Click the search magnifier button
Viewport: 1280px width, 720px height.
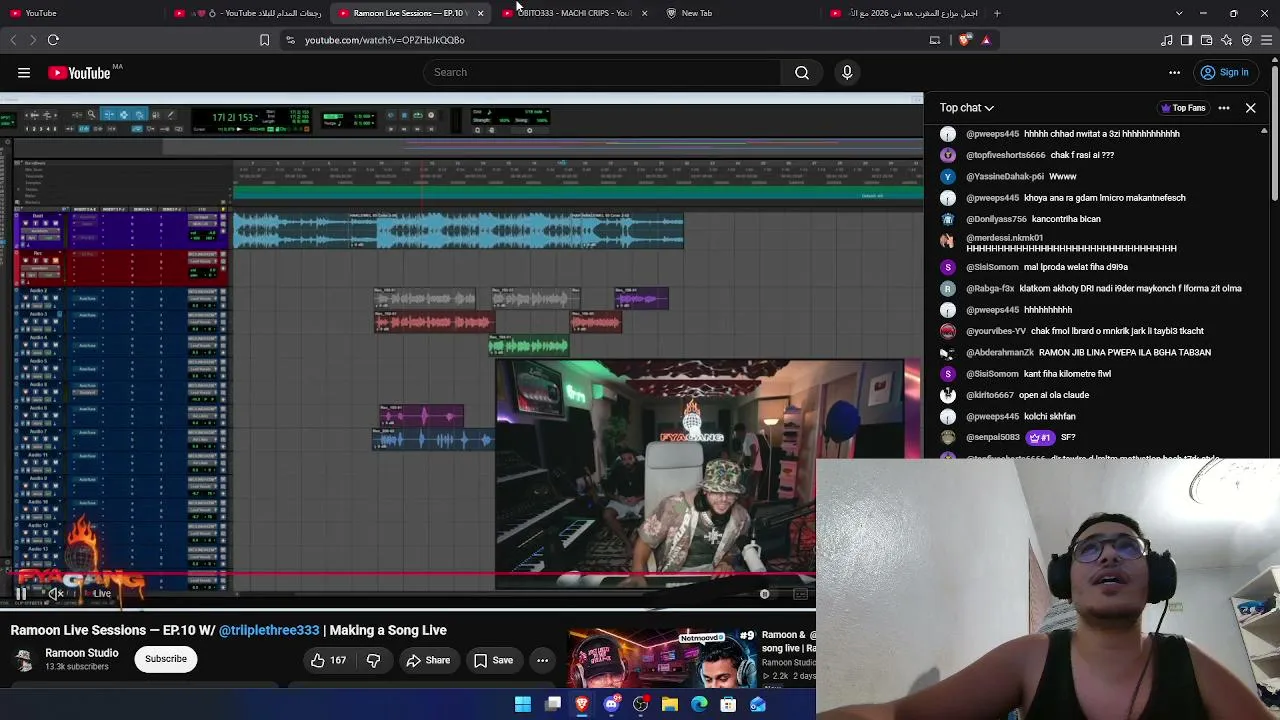802,72
